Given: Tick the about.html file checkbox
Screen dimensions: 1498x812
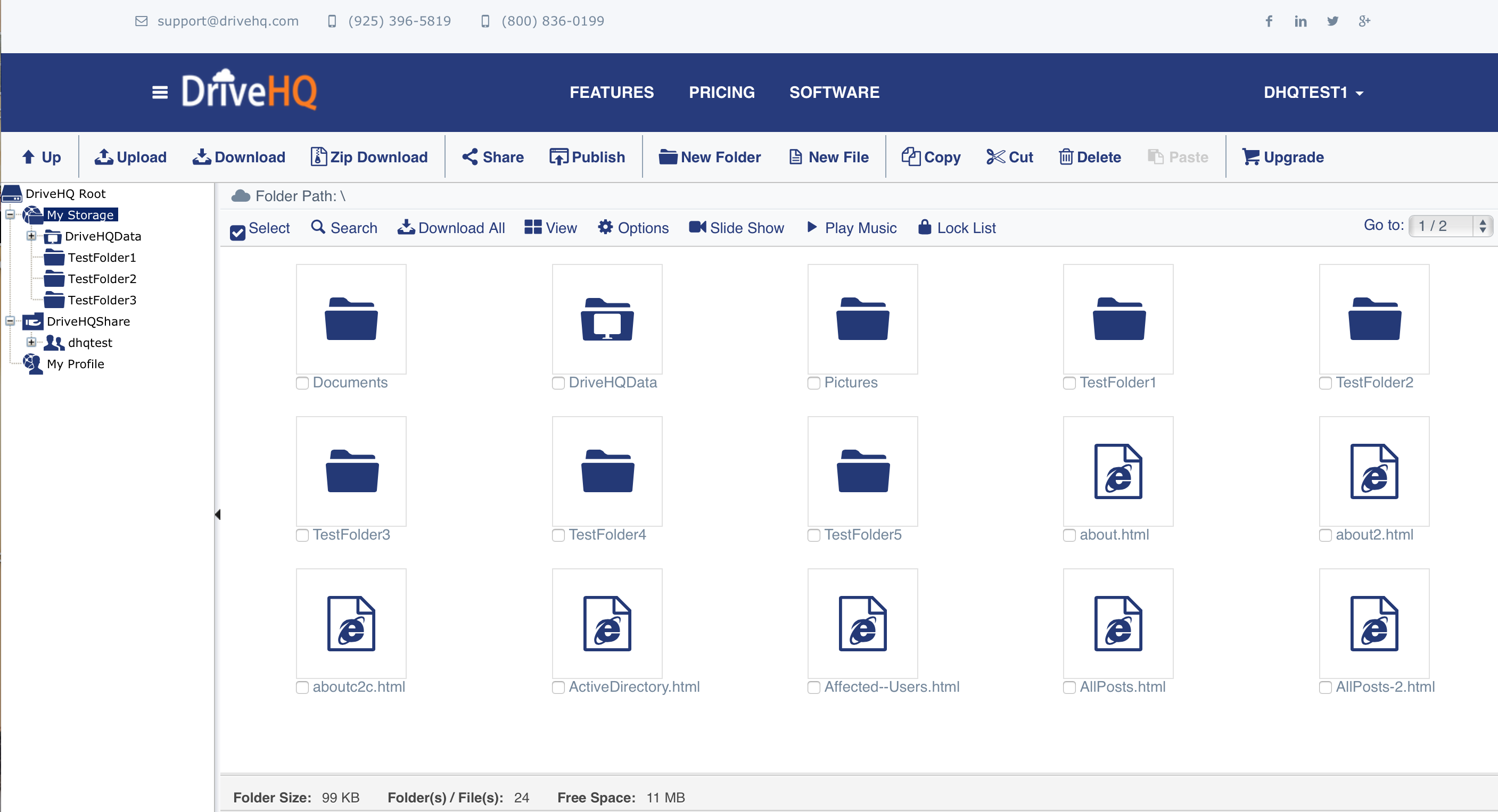Looking at the screenshot, I should pos(1069,535).
